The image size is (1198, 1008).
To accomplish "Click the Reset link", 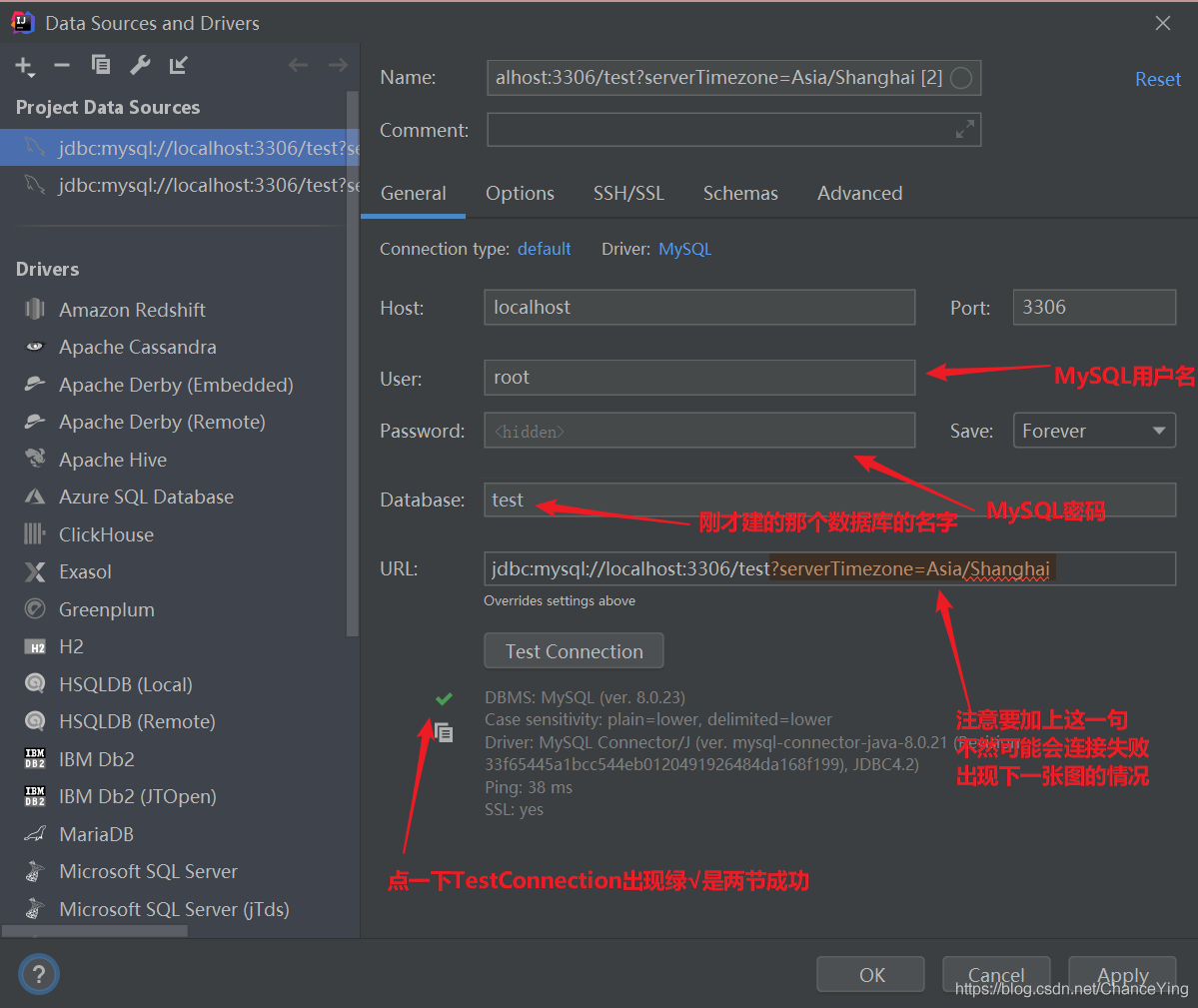I will (1157, 79).
